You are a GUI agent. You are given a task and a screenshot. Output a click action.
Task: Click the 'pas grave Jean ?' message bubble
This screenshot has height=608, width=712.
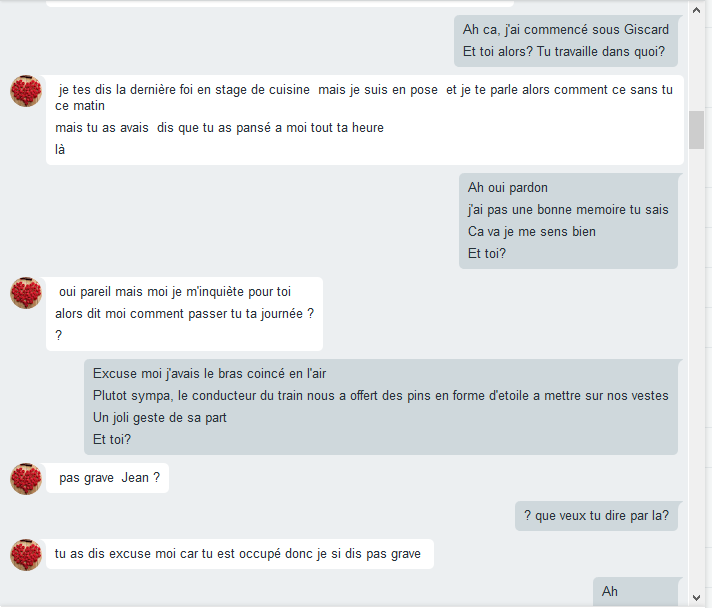pyautogui.click(x=107, y=478)
